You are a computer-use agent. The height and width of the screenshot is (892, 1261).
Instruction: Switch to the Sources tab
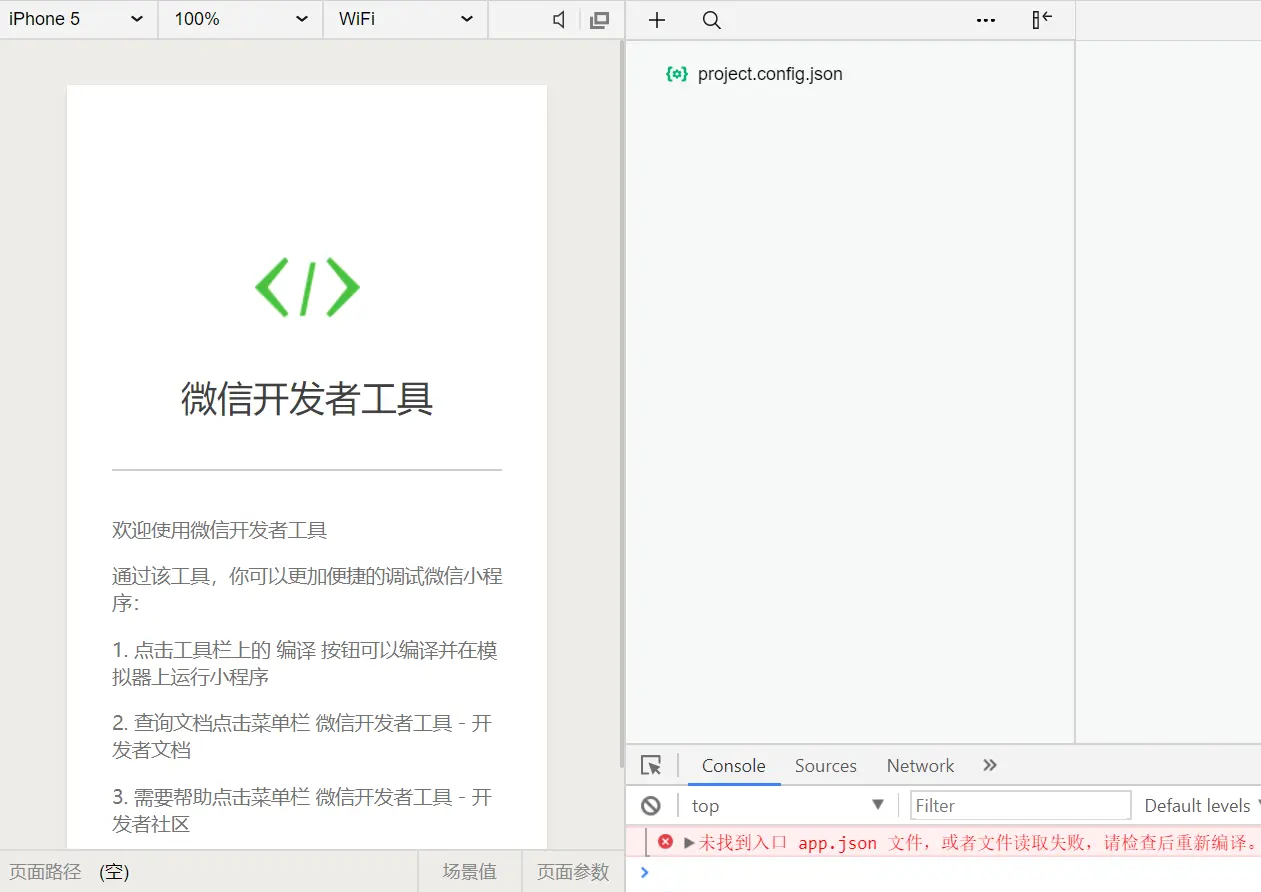[826, 766]
